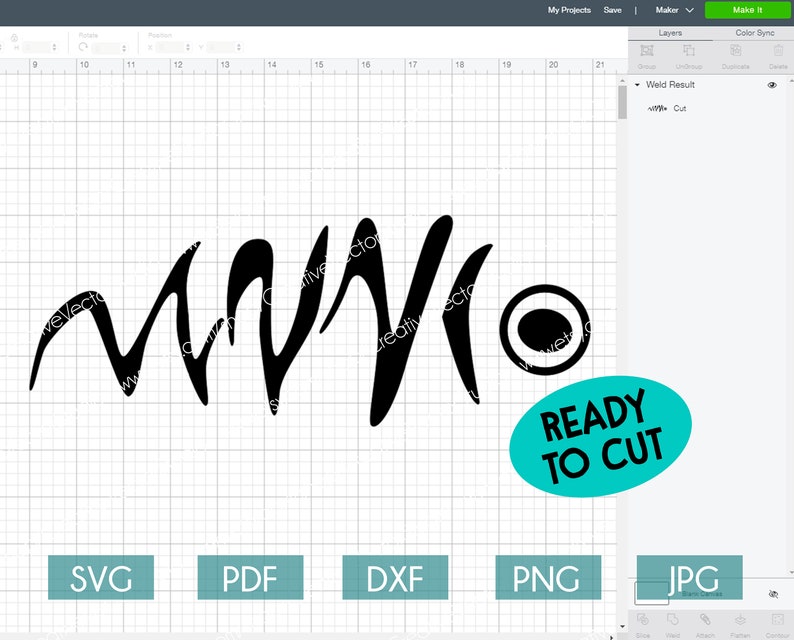Adjust the Position Y stepper arrows
The image size is (794, 640).
tap(239, 48)
